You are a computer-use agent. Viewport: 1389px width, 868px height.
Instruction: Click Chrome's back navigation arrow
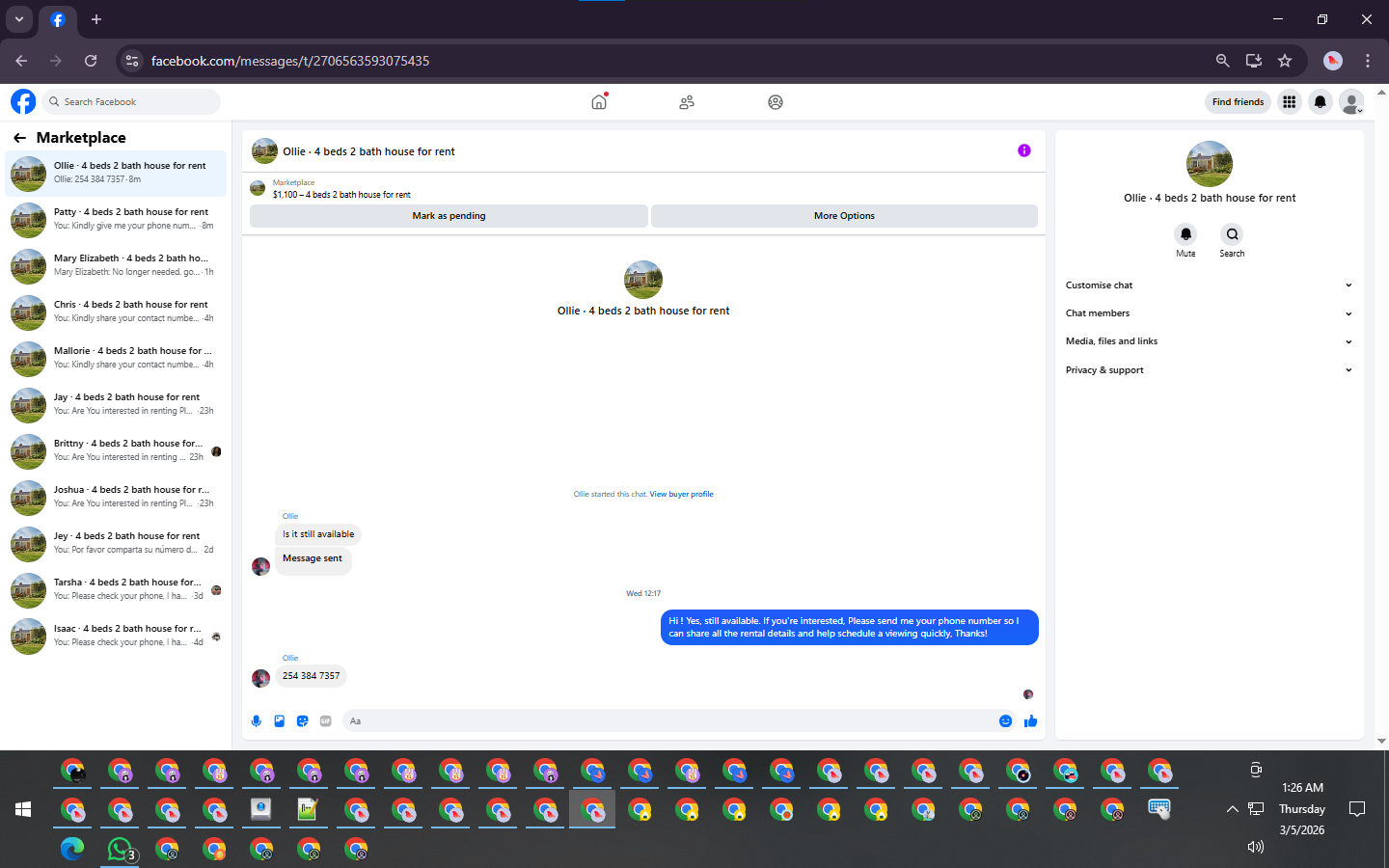pos(21,61)
